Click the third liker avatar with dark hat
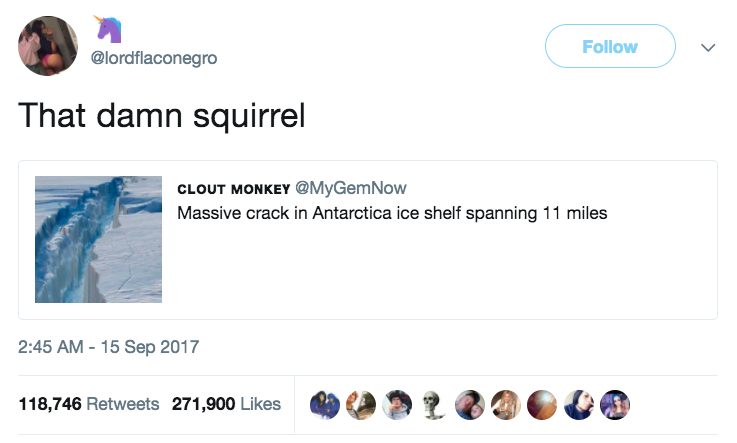The width and height of the screenshot is (737, 443). click(x=397, y=404)
